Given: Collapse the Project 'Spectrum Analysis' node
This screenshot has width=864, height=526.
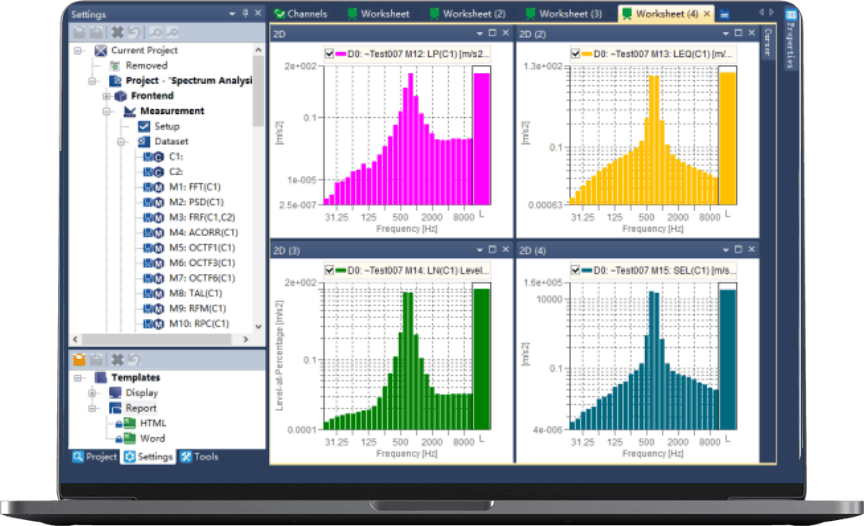Looking at the screenshot, I should pyautogui.click(x=92, y=81).
